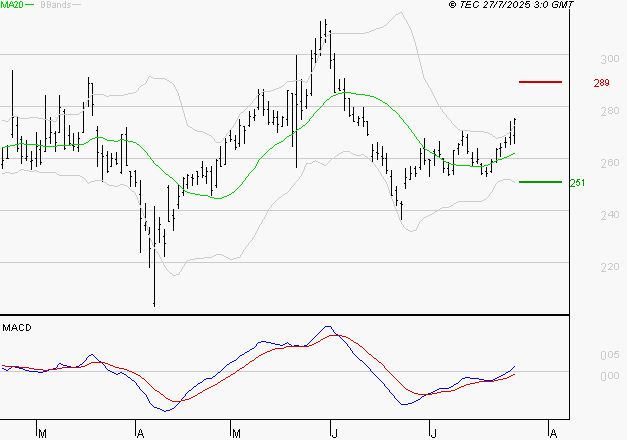This screenshot has width=627, height=440.
Task: Click the 240 price axis label
Action: (610, 215)
